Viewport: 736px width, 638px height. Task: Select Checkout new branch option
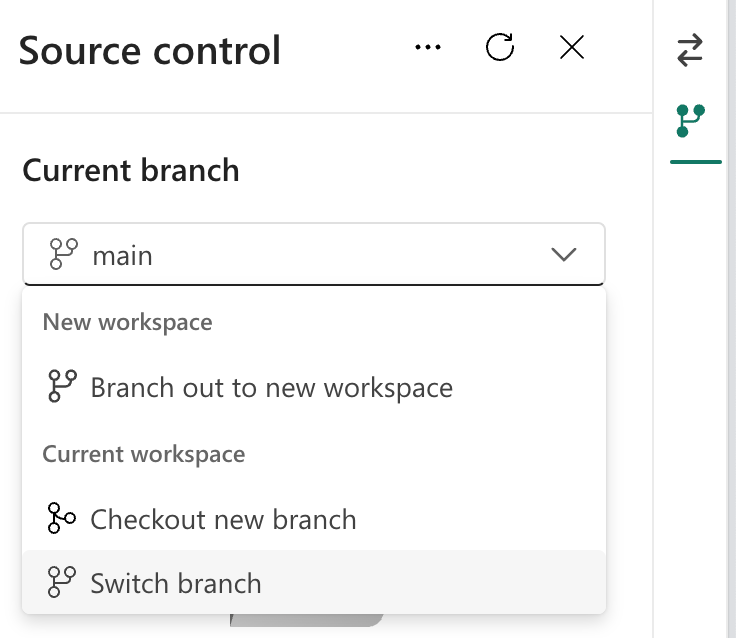click(223, 519)
